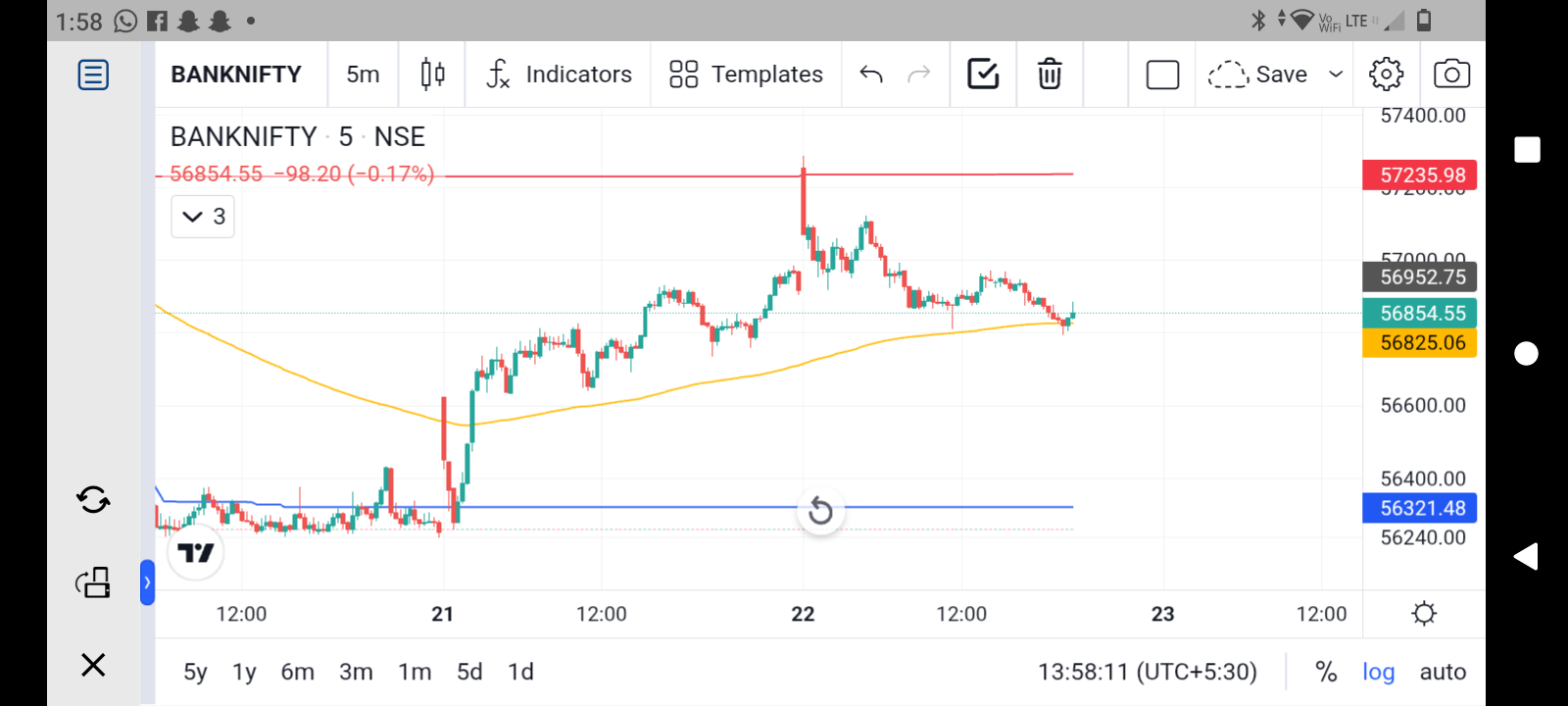Click the BANKNIFTY symbol search
Image resolution: width=1568 pixels, height=706 pixels.
pos(236,75)
